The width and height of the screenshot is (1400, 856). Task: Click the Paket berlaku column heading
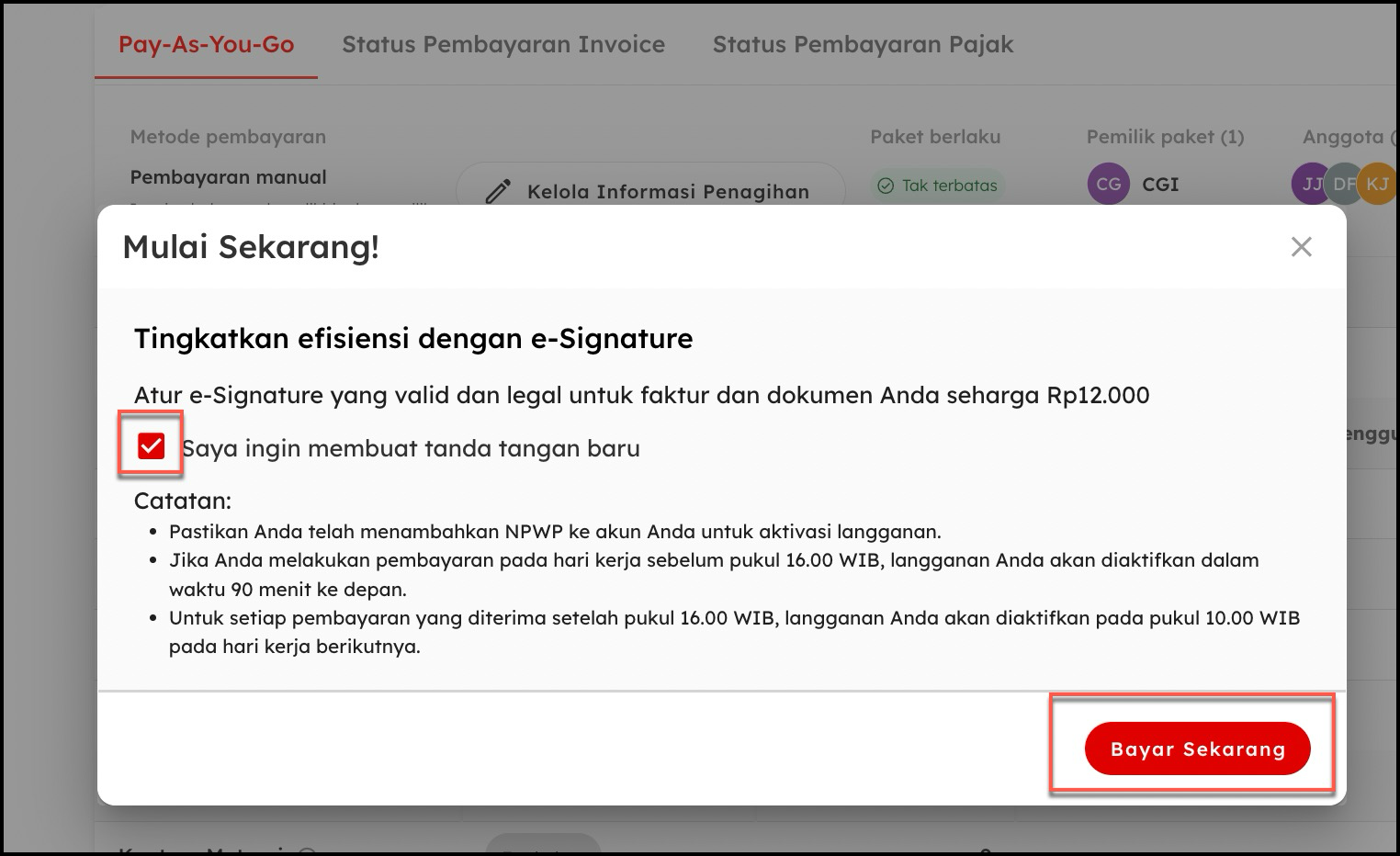tap(935, 137)
